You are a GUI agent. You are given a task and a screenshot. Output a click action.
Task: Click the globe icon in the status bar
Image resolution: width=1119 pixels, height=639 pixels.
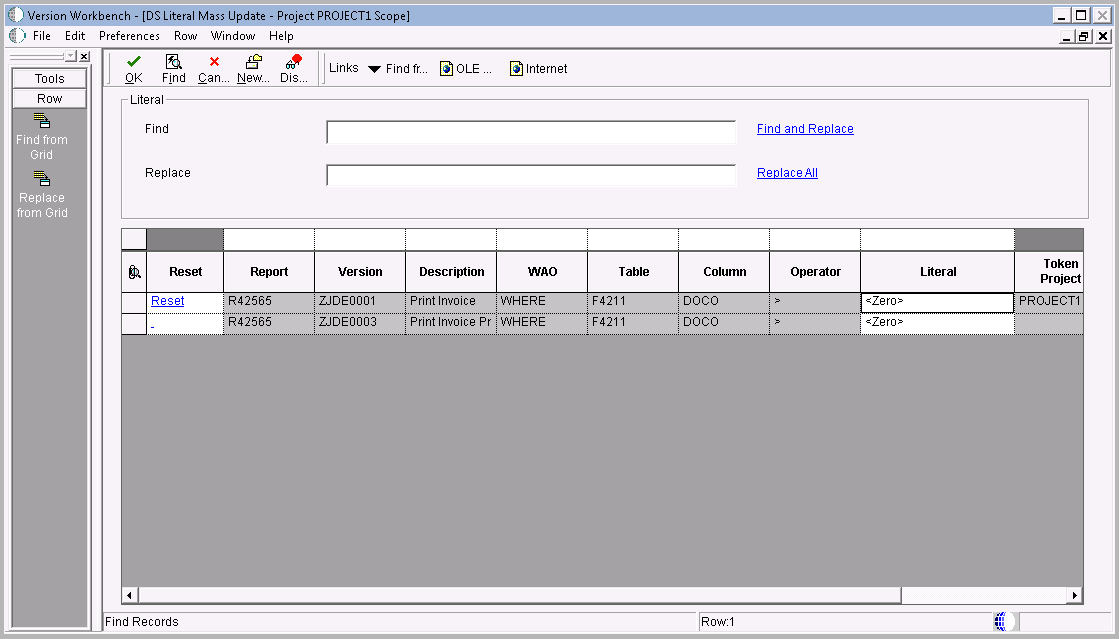point(1003,621)
